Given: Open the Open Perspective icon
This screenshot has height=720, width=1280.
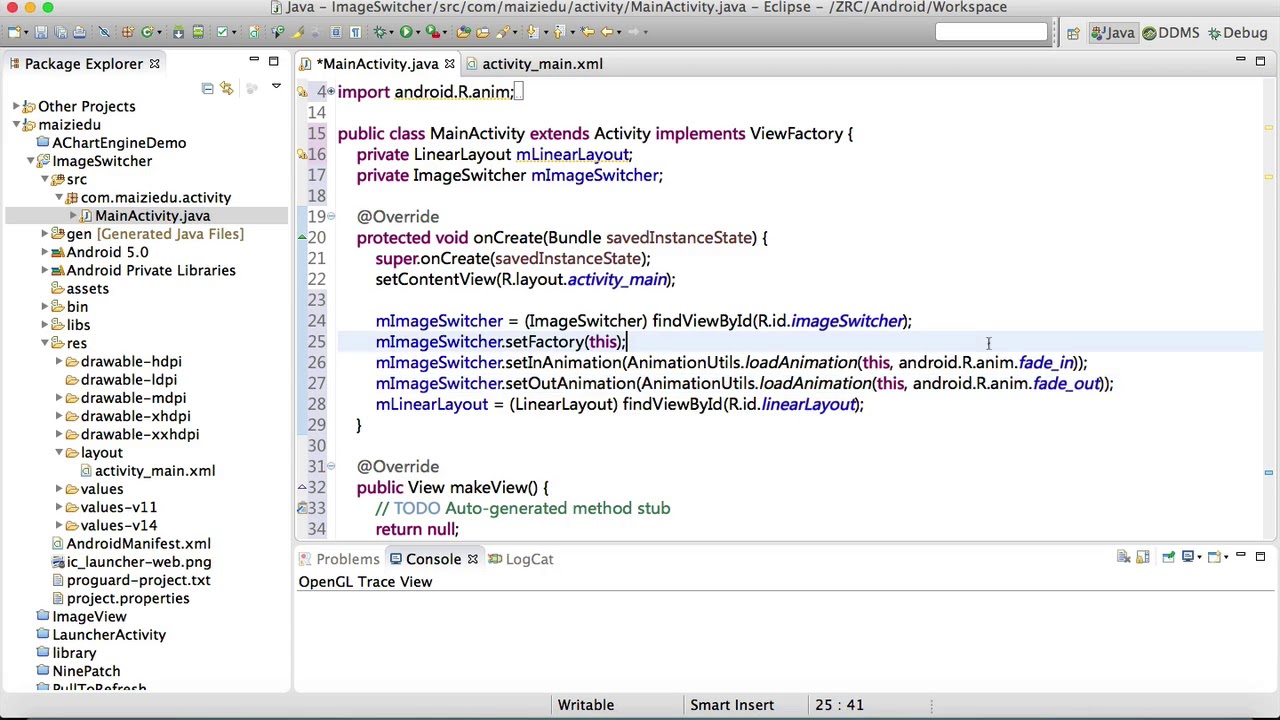Looking at the screenshot, I should [1073, 33].
